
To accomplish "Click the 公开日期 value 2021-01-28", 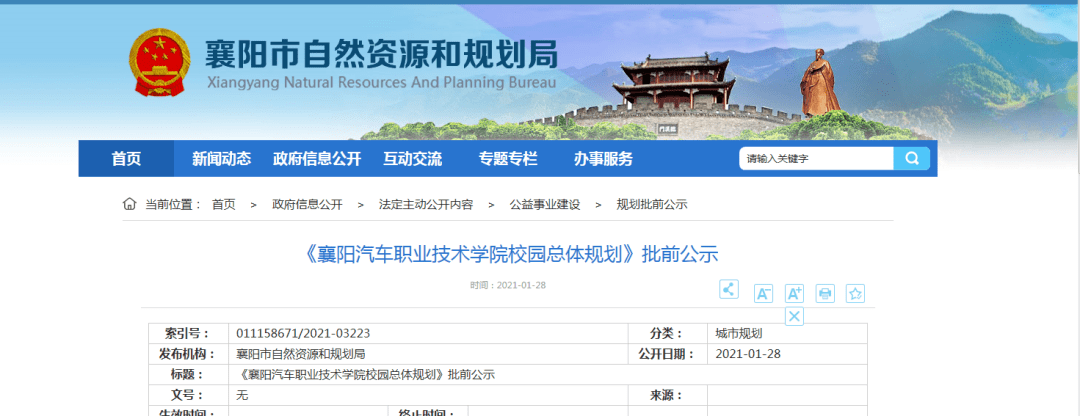I will pyautogui.click(x=748, y=354).
